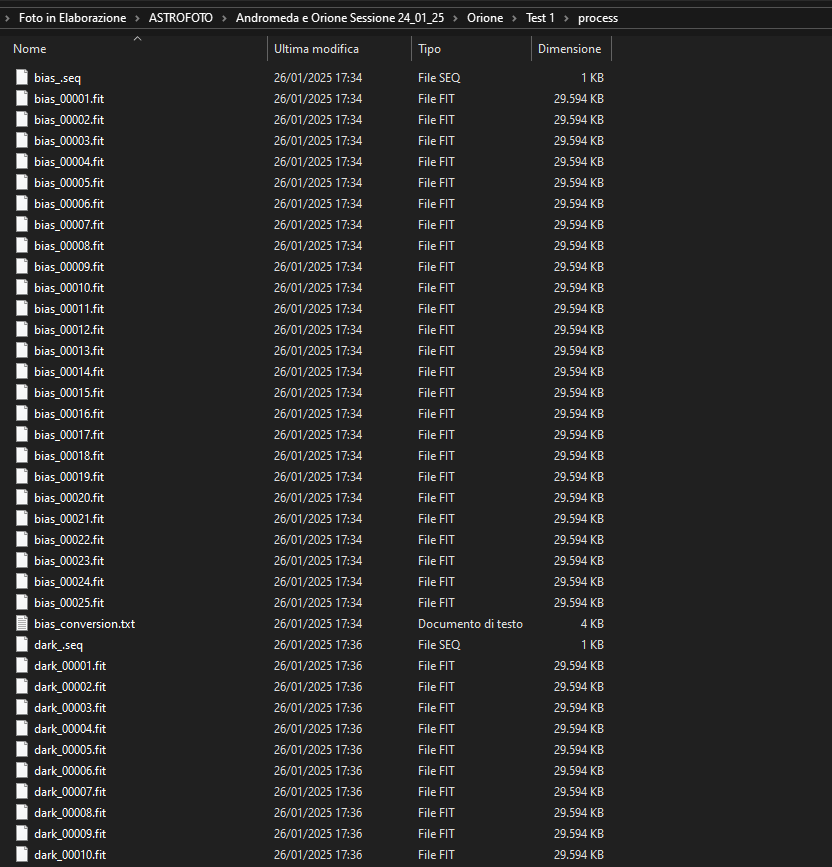Click the dark_00010.fit file icon

point(22,854)
